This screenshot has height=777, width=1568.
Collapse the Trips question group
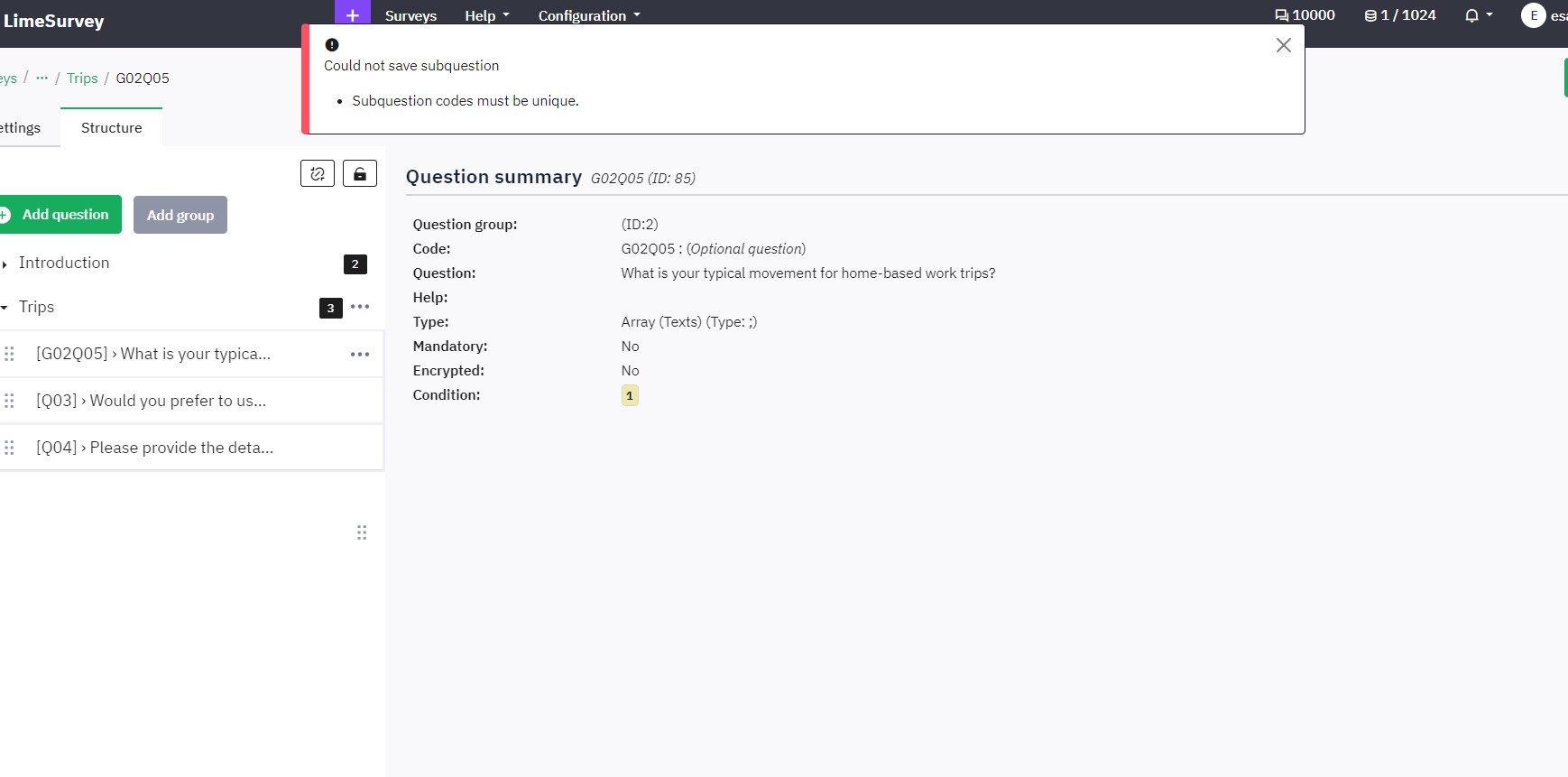5,308
